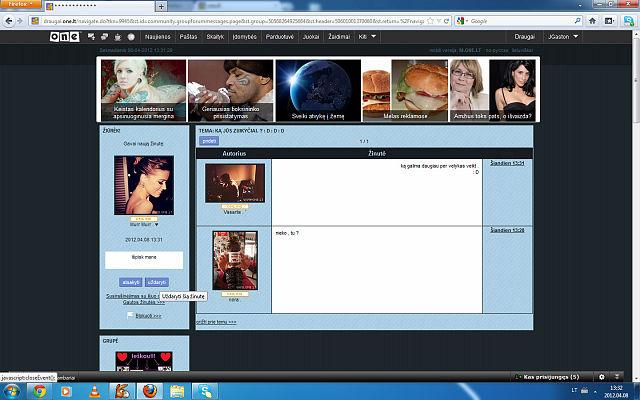Click the timestamp link on second message
Screen dimensions: 640x400
(x=507, y=230)
